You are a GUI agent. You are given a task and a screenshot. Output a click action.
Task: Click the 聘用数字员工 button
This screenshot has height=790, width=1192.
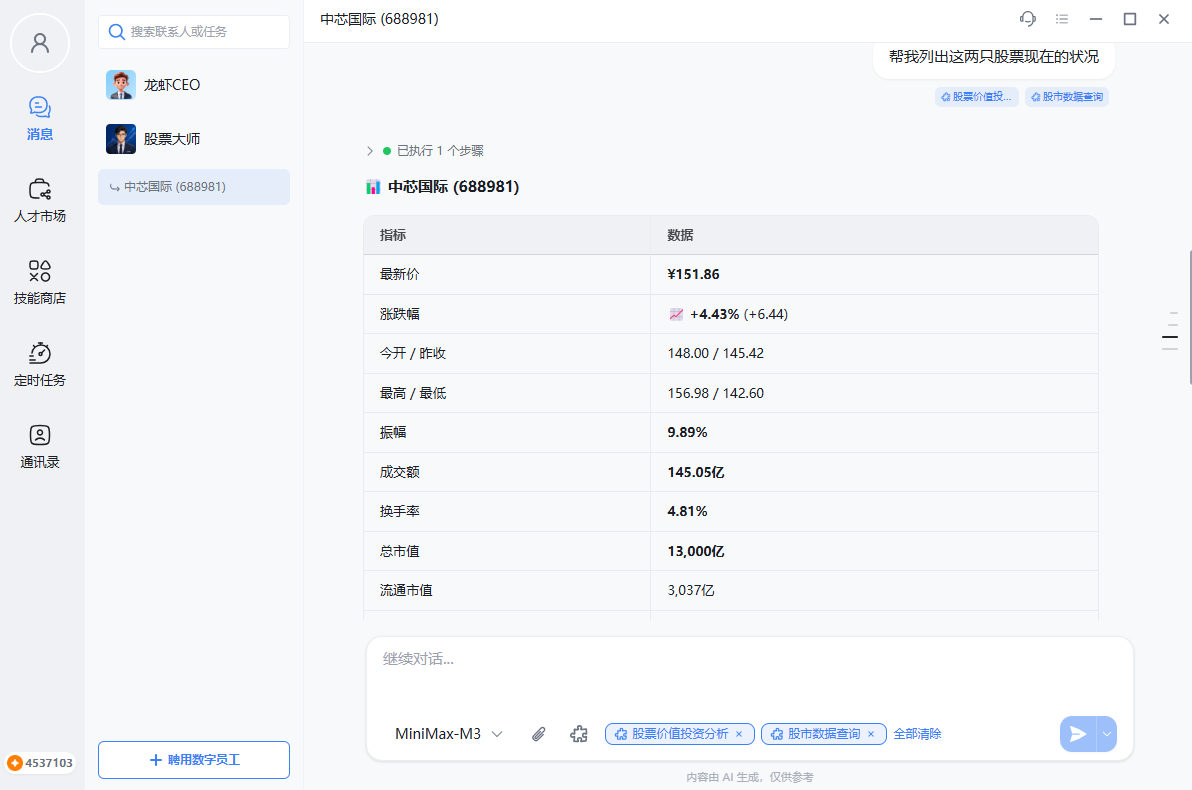coord(194,760)
